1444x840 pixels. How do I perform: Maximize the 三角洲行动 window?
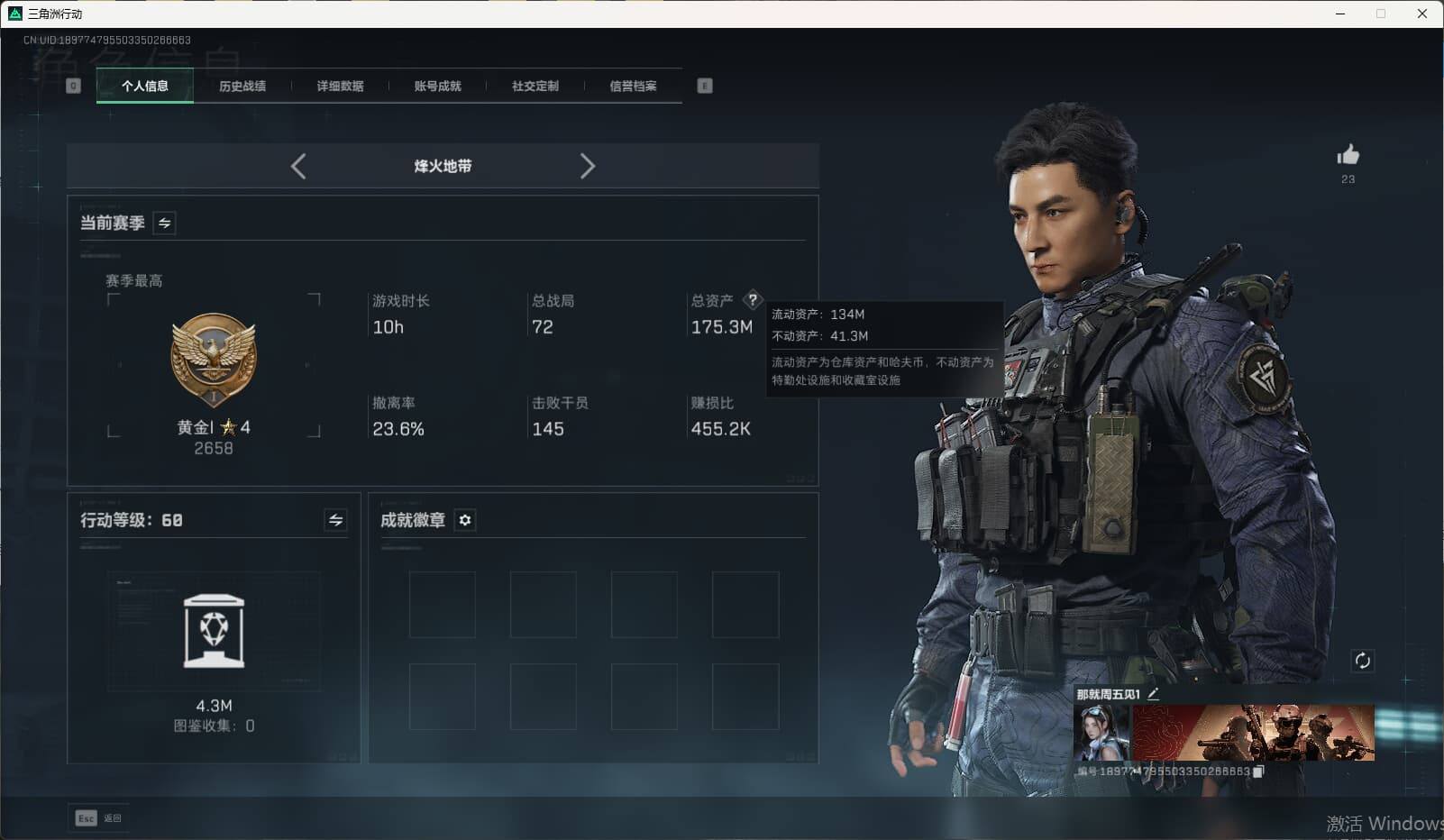(x=1381, y=14)
